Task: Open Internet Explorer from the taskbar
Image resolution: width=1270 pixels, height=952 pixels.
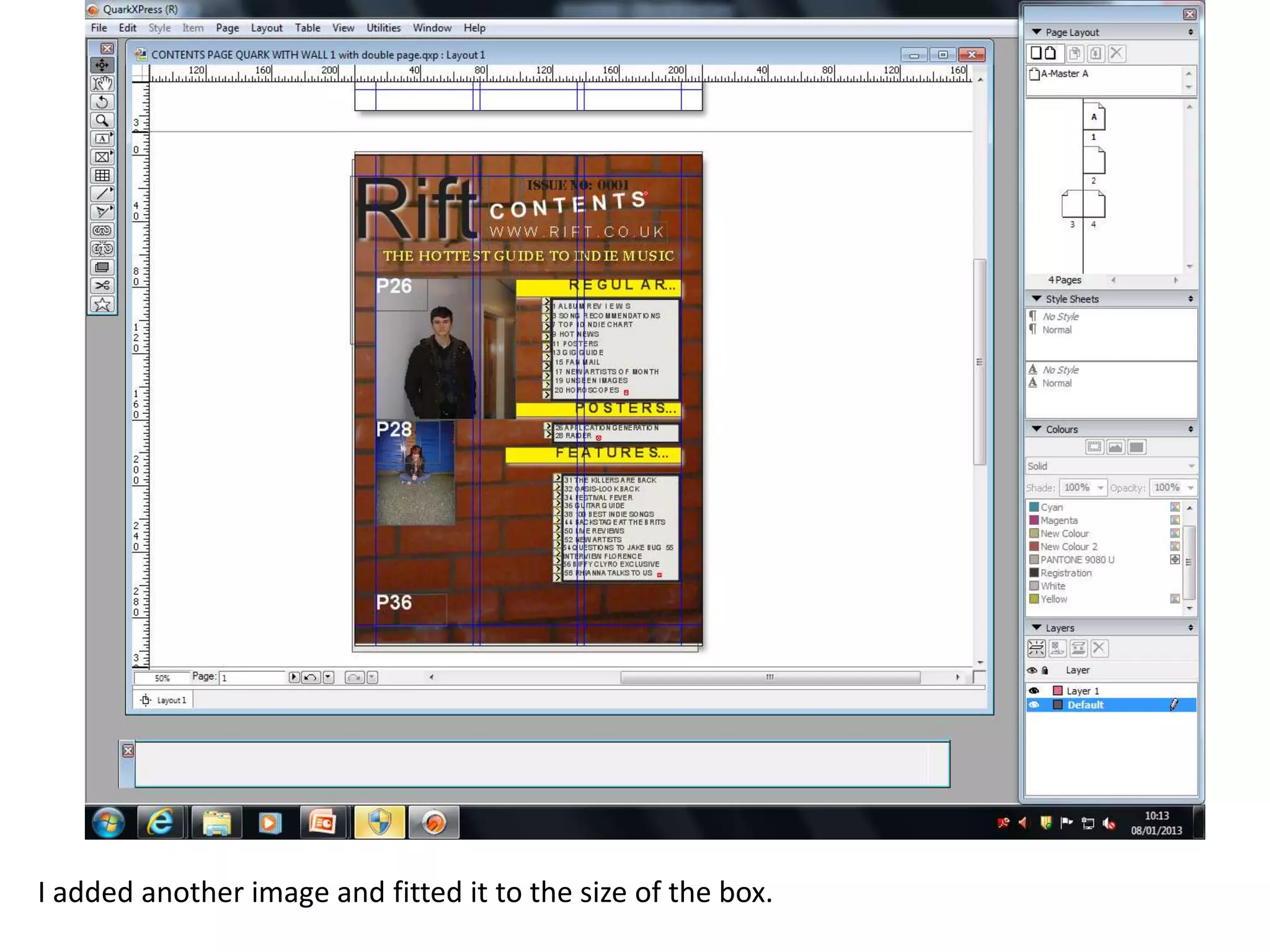Action: click(x=161, y=822)
